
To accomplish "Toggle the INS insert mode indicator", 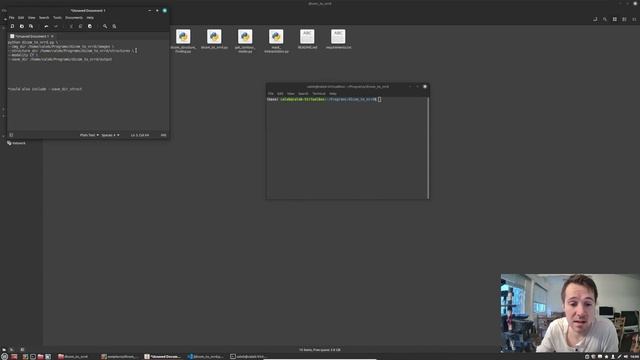I will [163, 135].
